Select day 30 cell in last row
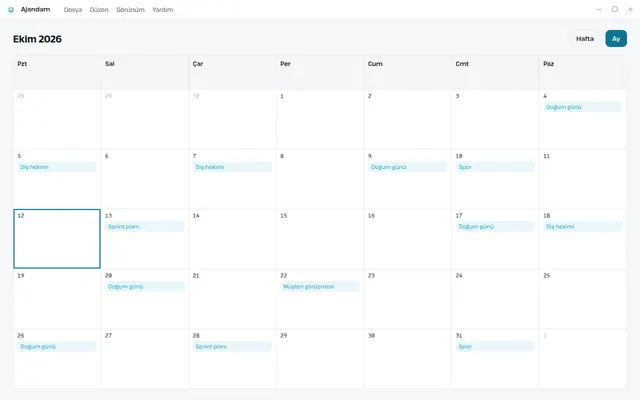This screenshot has height=400, width=640. [407, 358]
